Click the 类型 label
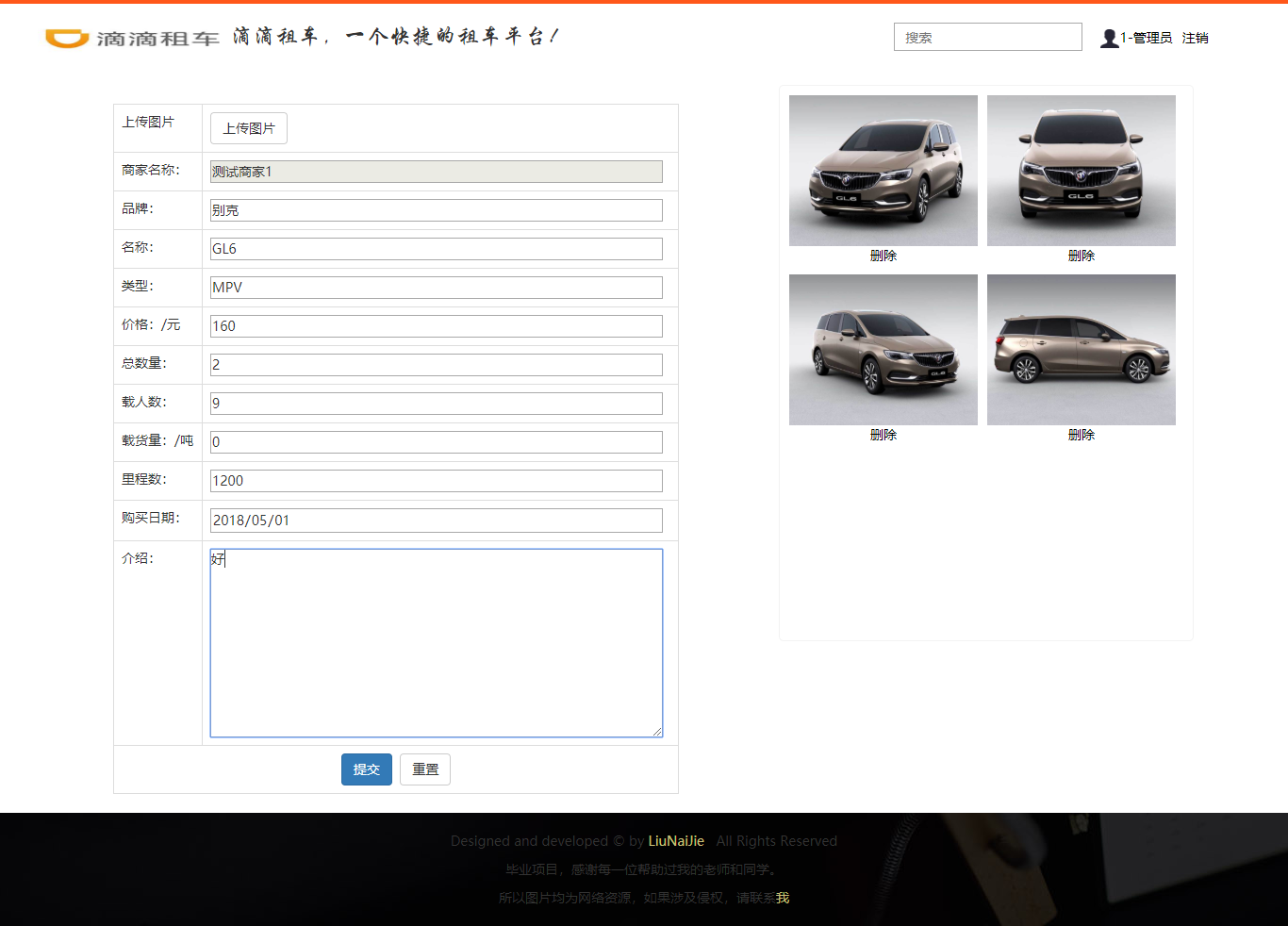The image size is (1288, 926). click(x=138, y=286)
